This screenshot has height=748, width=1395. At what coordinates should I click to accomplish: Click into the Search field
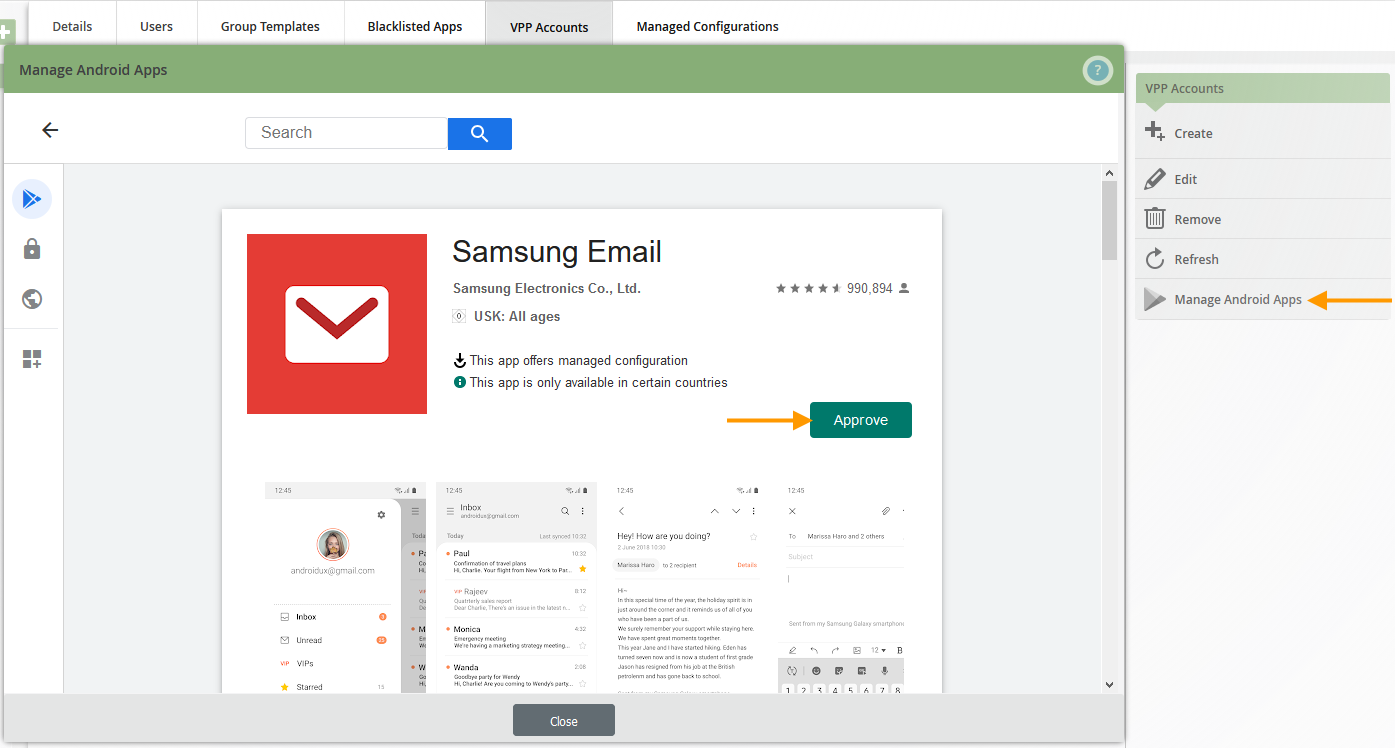[x=346, y=133]
